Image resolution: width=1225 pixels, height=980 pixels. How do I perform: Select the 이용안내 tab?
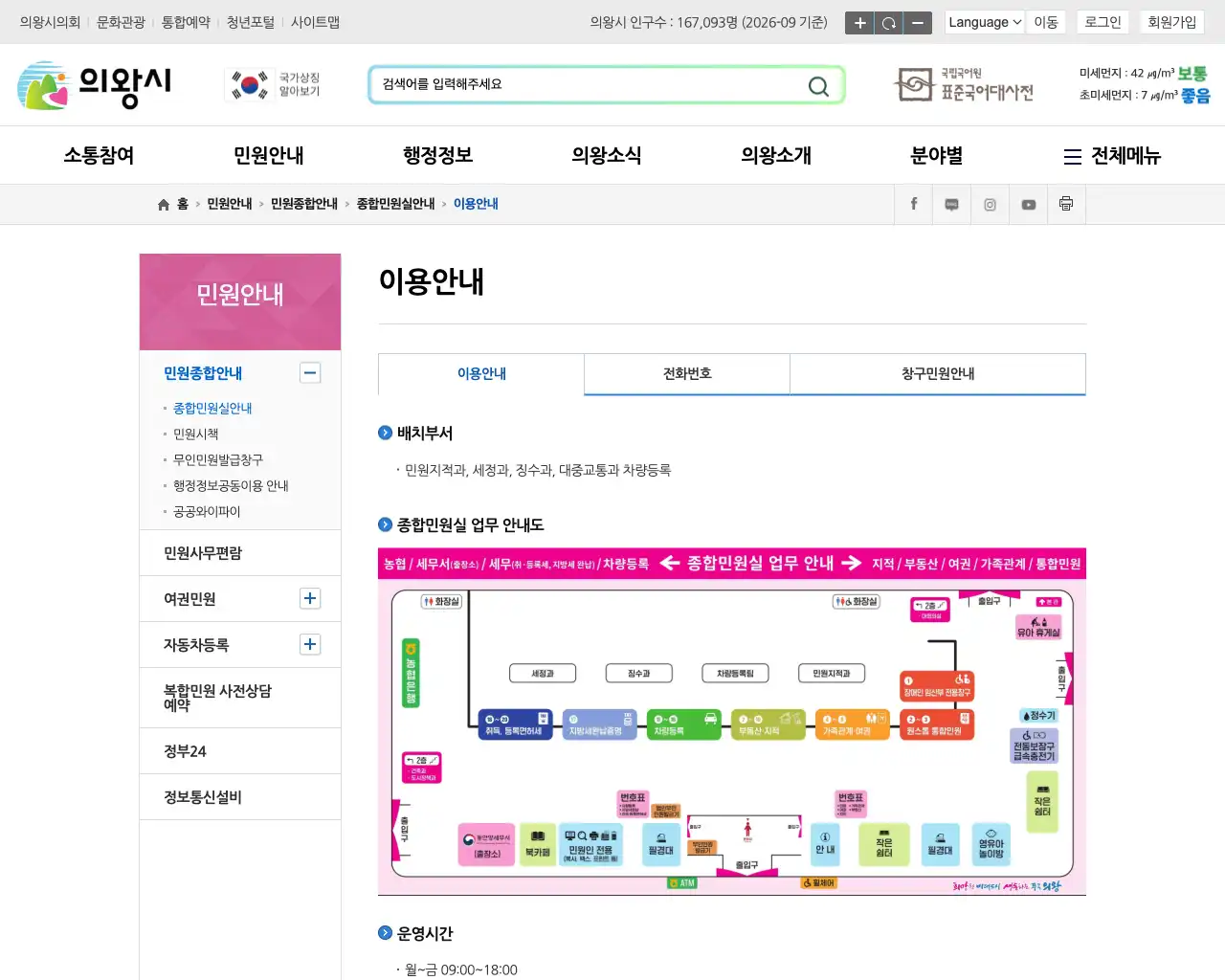pos(481,374)
